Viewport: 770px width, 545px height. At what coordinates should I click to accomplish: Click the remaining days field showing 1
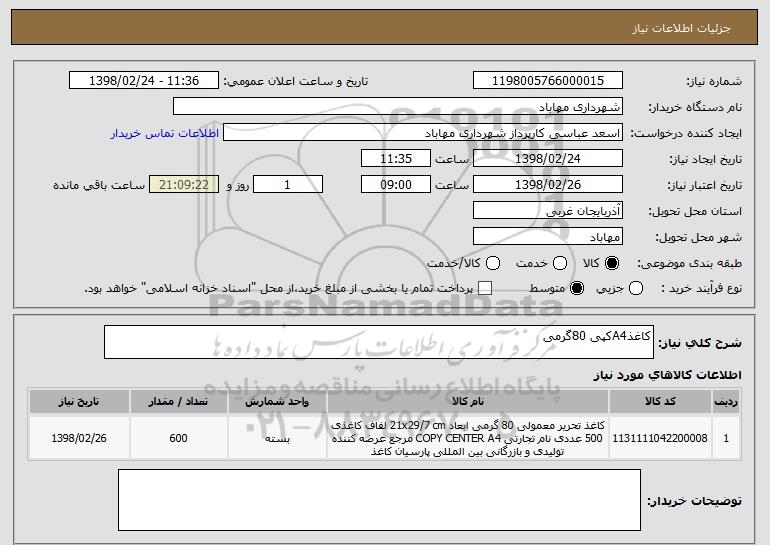(x=288, y=185)
